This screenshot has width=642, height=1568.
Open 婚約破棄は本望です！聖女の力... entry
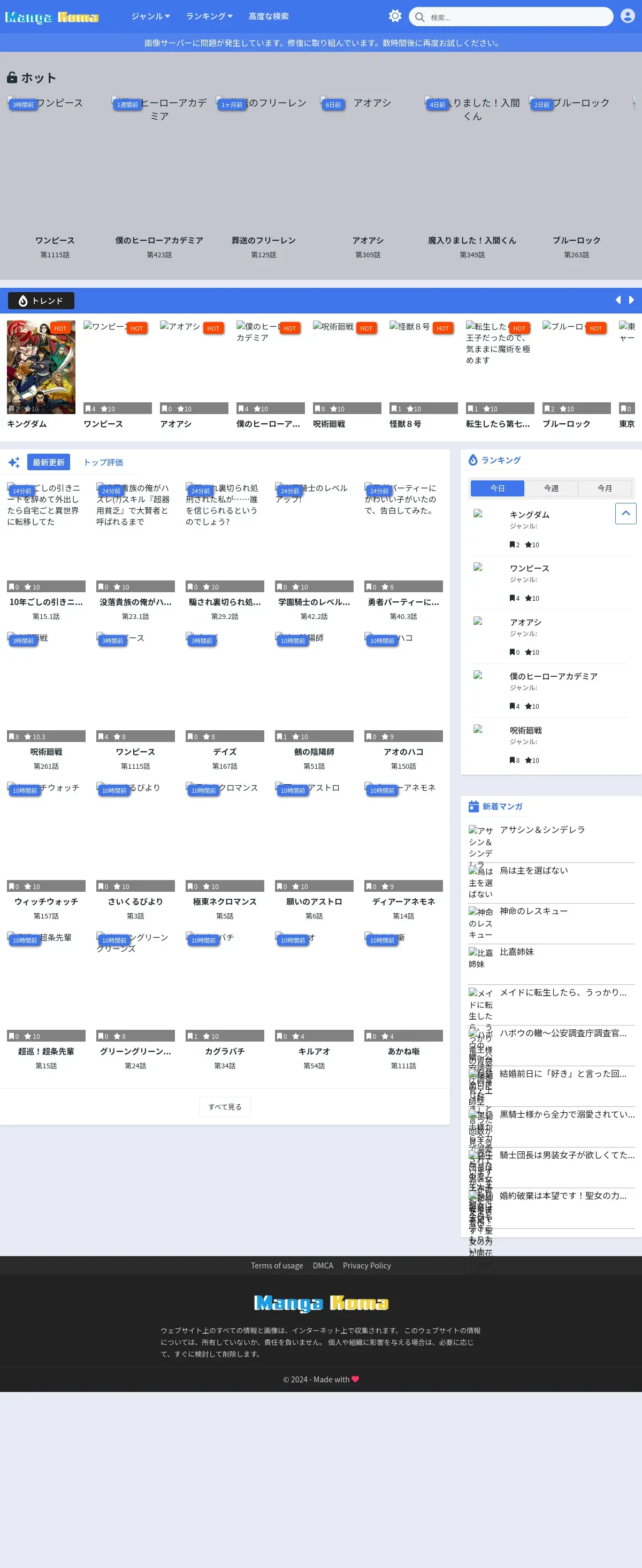(x=563, y=1196)
